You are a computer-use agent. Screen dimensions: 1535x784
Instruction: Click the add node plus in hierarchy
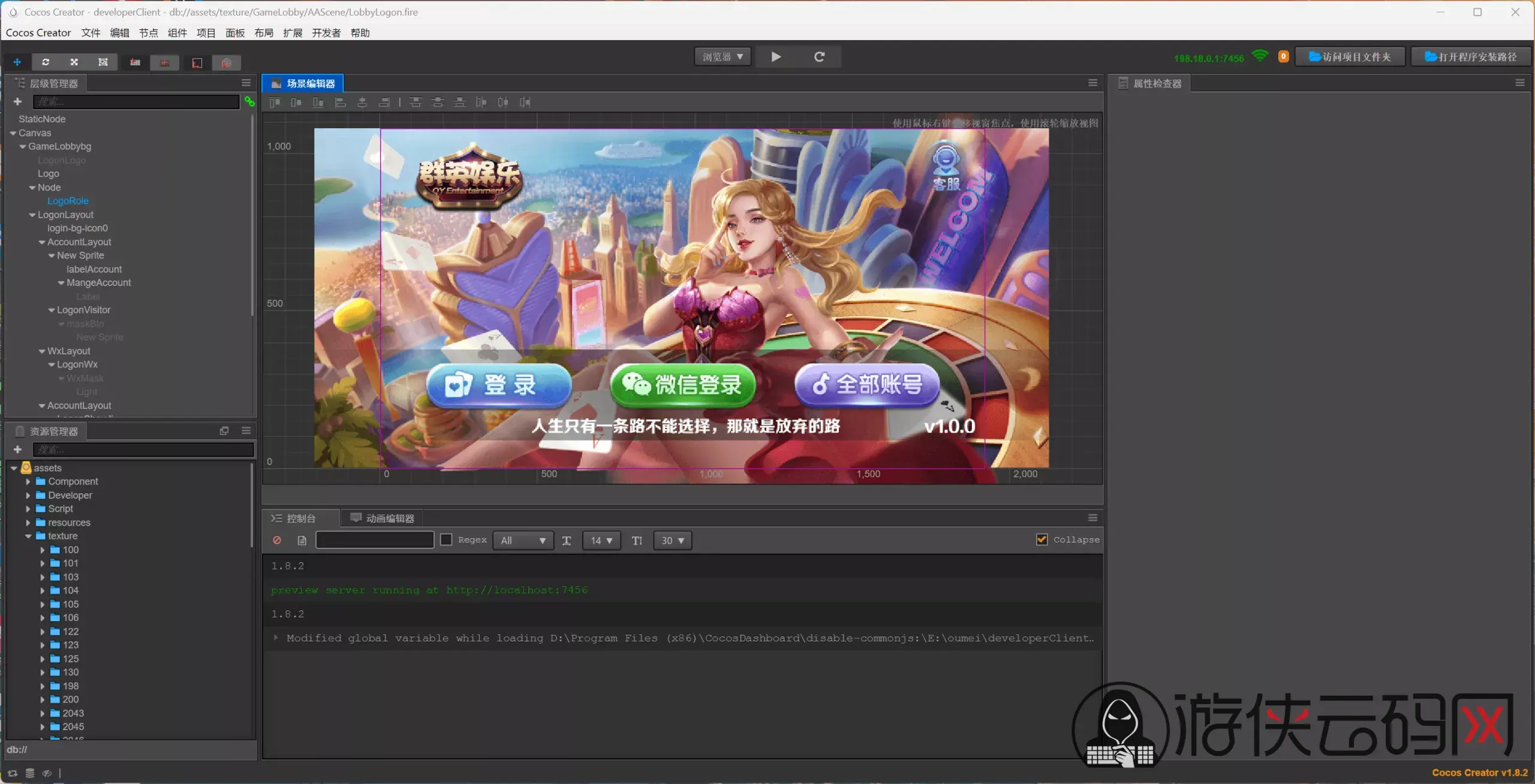tap(17, 102)
